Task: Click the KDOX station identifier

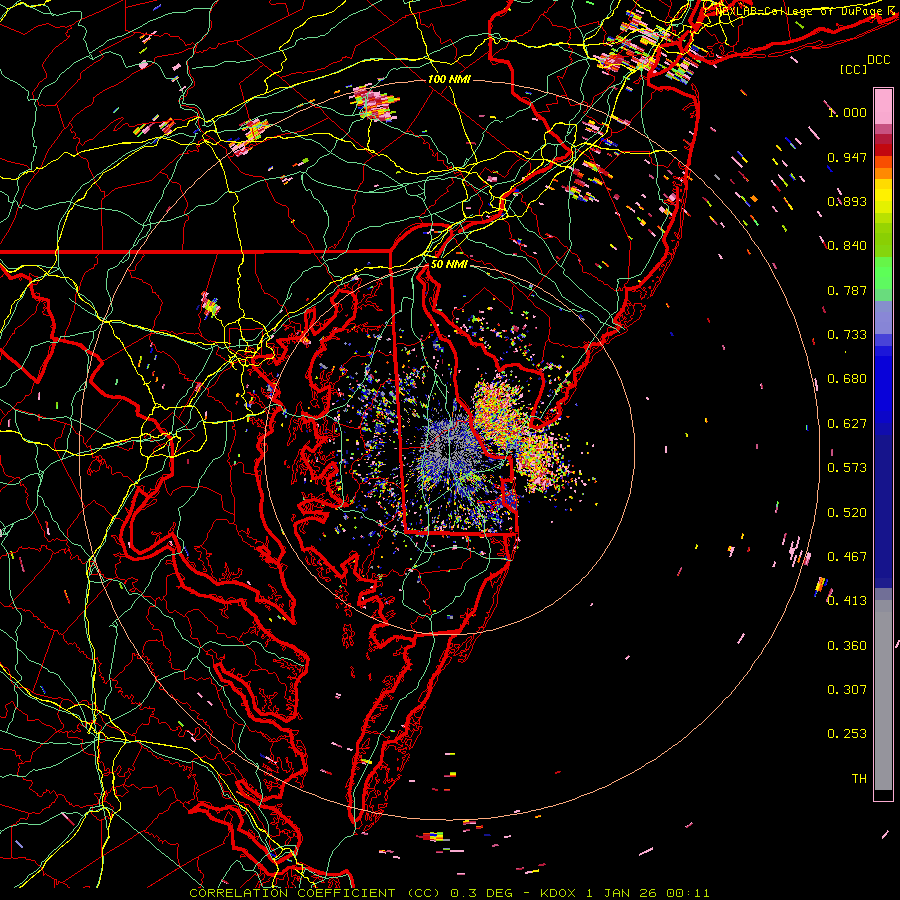Action: pos(557,893)
